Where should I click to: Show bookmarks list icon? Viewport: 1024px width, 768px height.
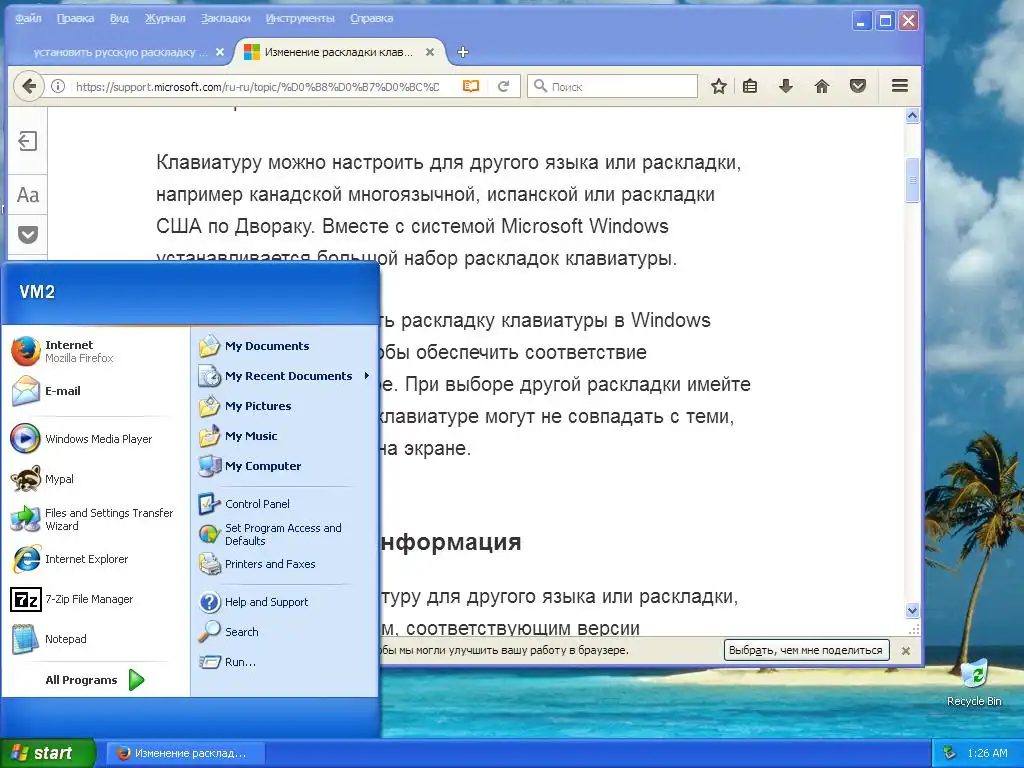pos(750,86)
